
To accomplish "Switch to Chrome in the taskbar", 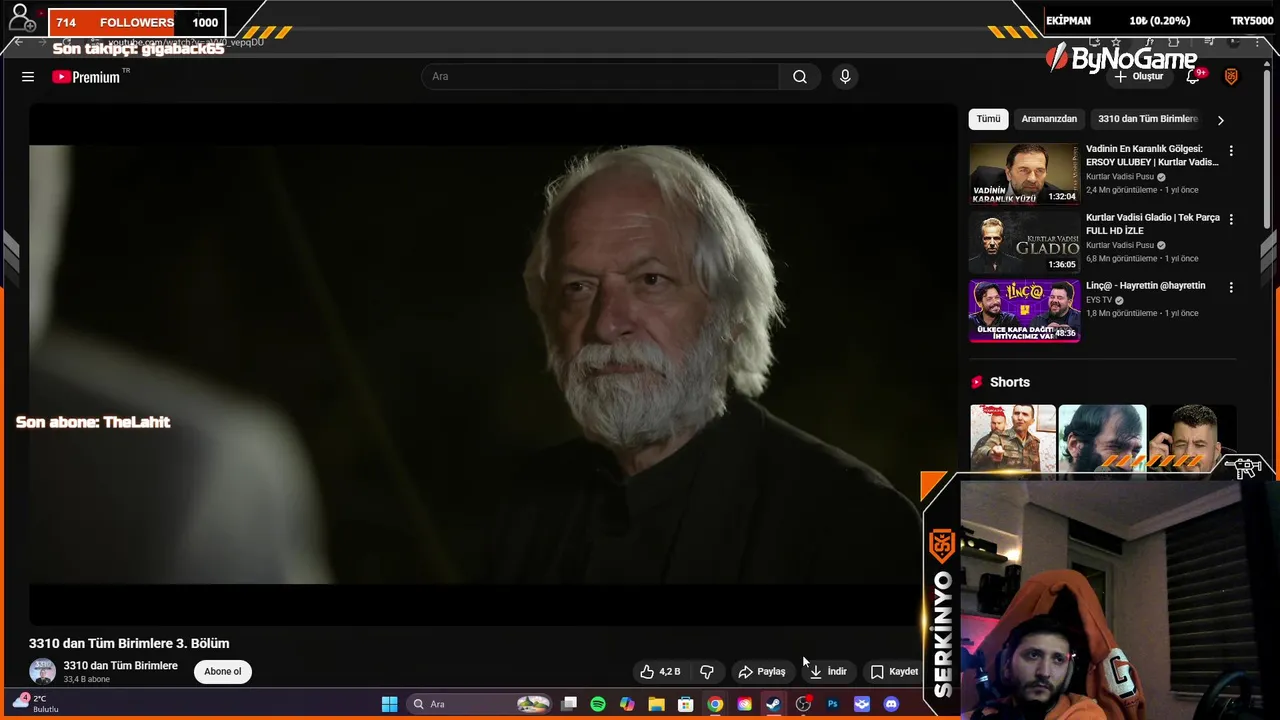I will pyautogui.click(x=715, y=704).
